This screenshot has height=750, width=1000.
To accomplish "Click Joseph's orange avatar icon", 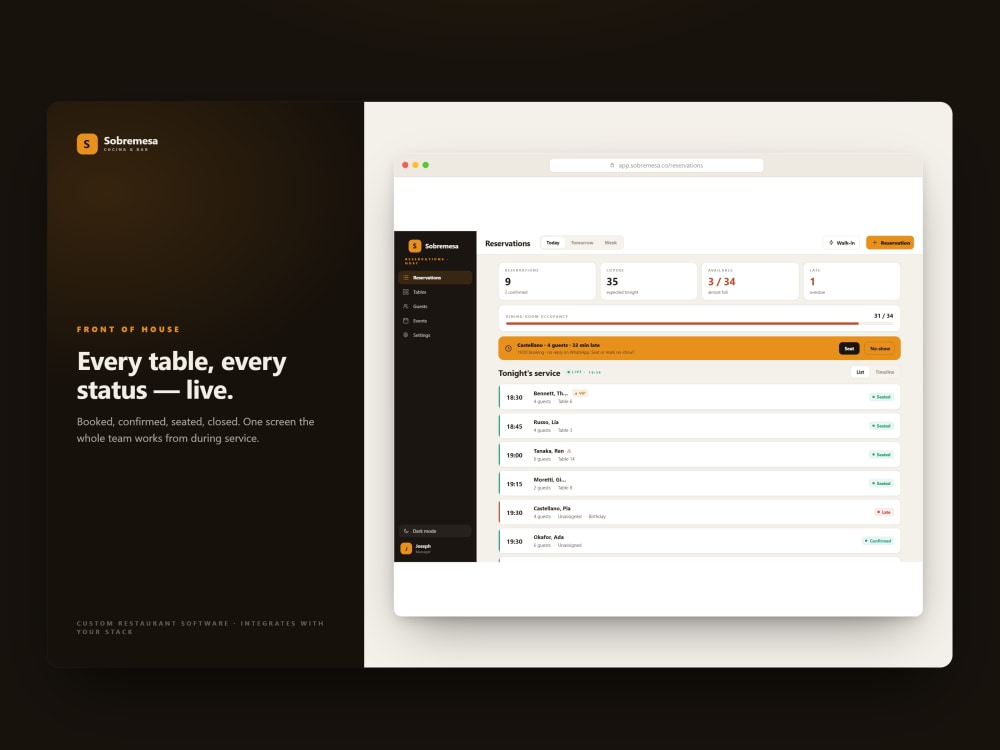I will click(406, 548).
